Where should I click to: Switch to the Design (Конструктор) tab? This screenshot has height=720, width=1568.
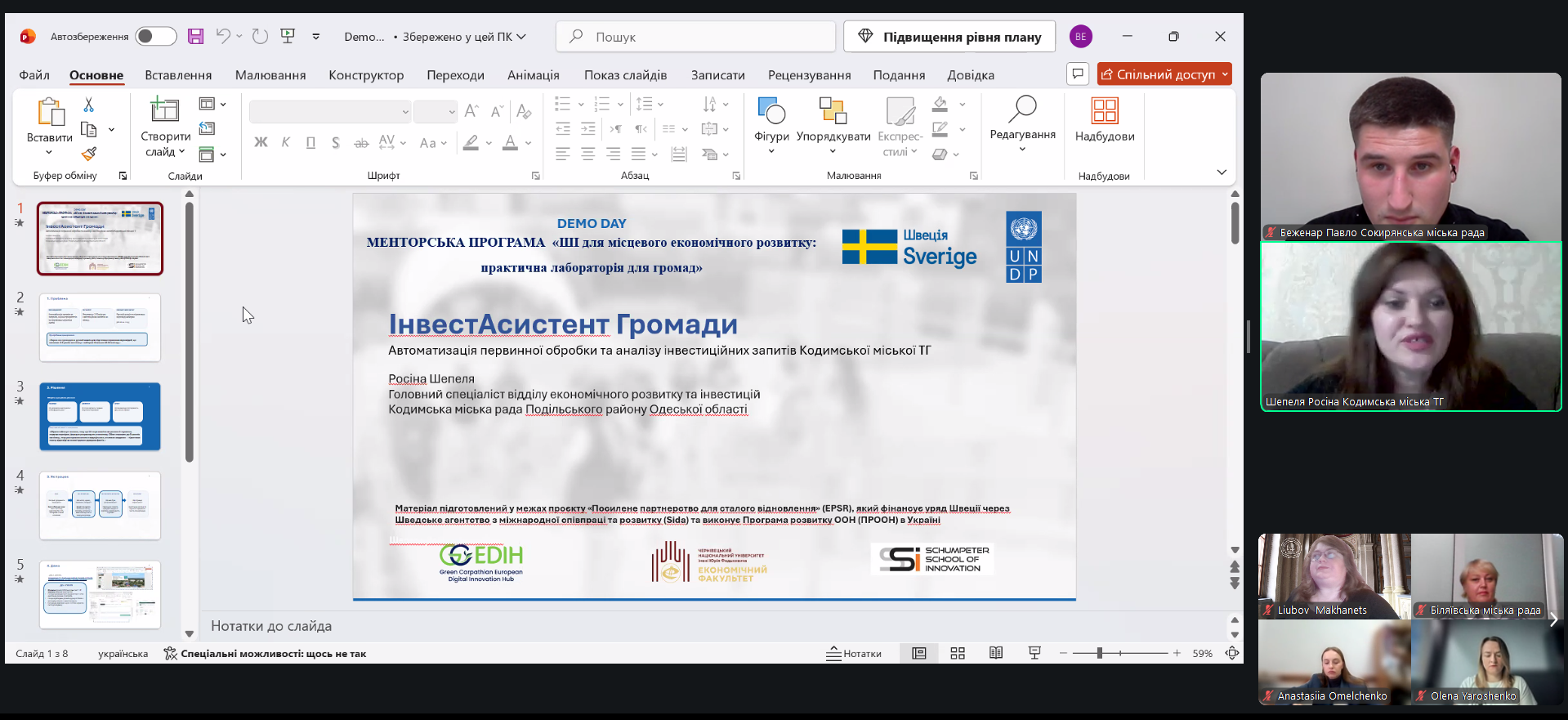pos(366,75)
